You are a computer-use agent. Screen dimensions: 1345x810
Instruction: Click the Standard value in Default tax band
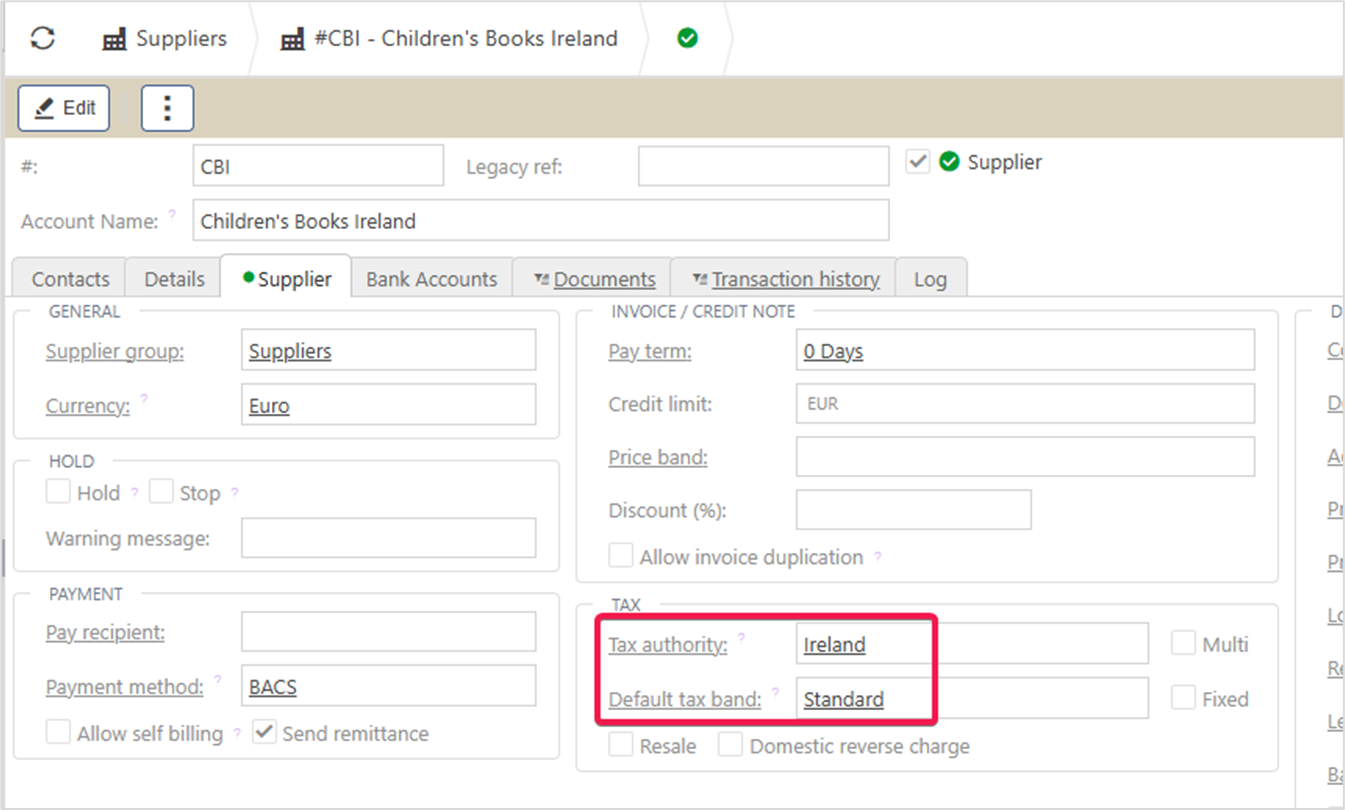(x=844, y=699)
